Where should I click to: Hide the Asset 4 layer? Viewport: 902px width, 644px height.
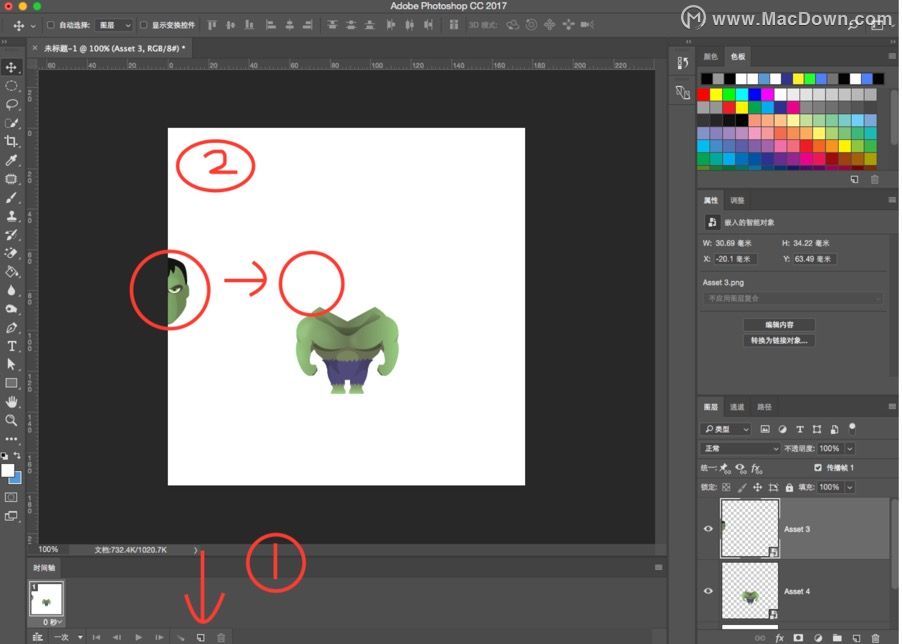coord(708,591)
